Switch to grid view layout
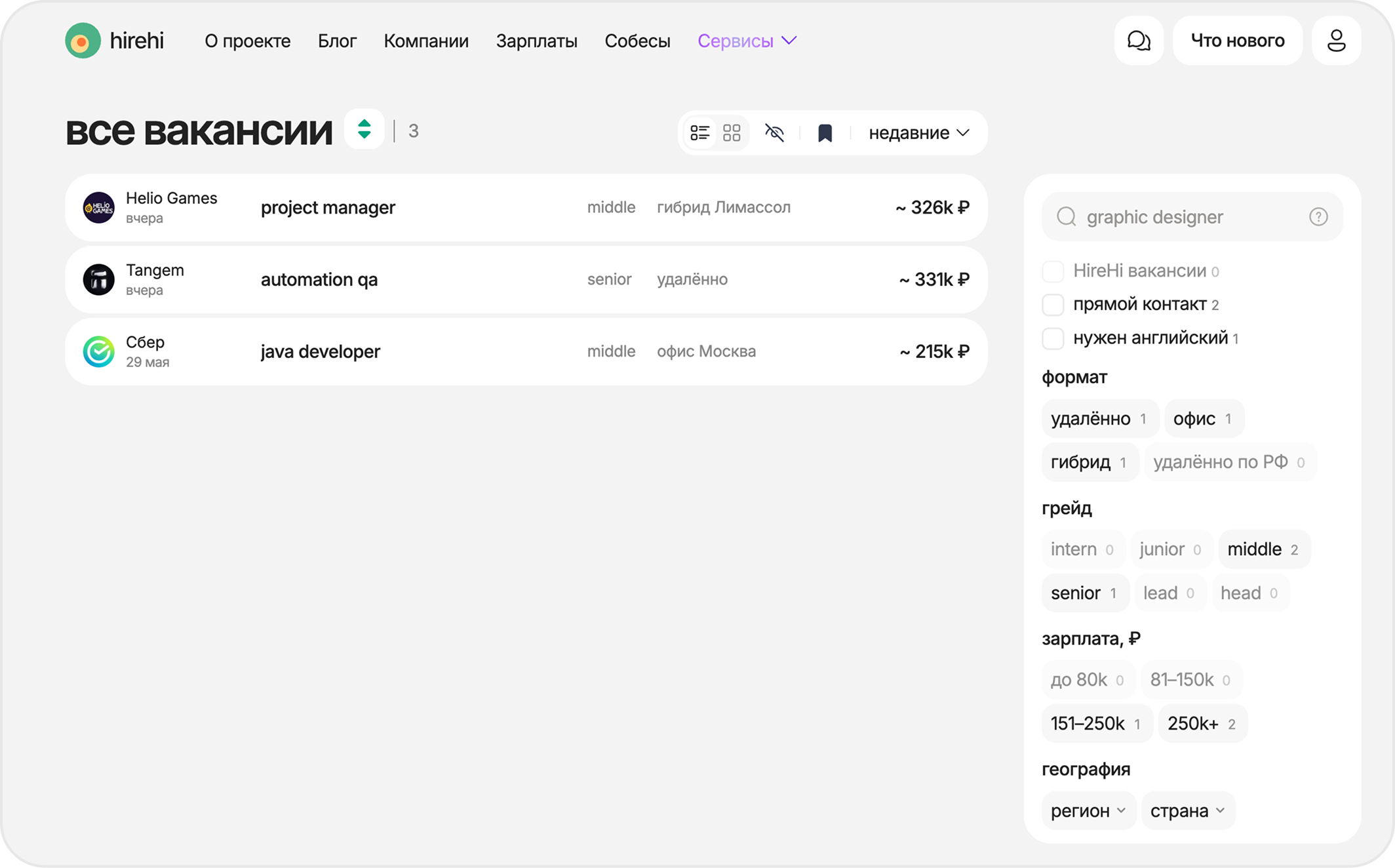1395x868 pixels. [732, 133]
